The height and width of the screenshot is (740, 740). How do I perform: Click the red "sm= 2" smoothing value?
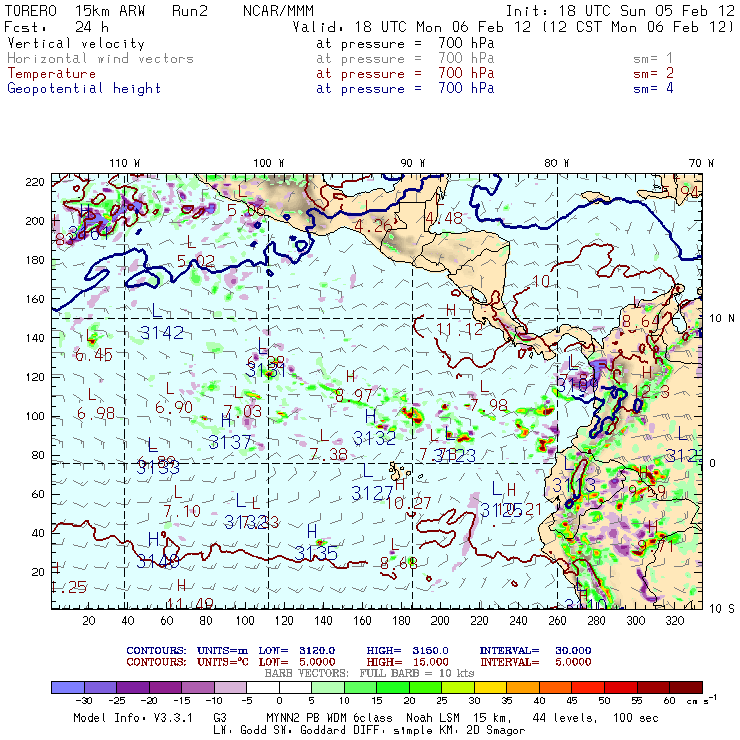tap(653, 74)
